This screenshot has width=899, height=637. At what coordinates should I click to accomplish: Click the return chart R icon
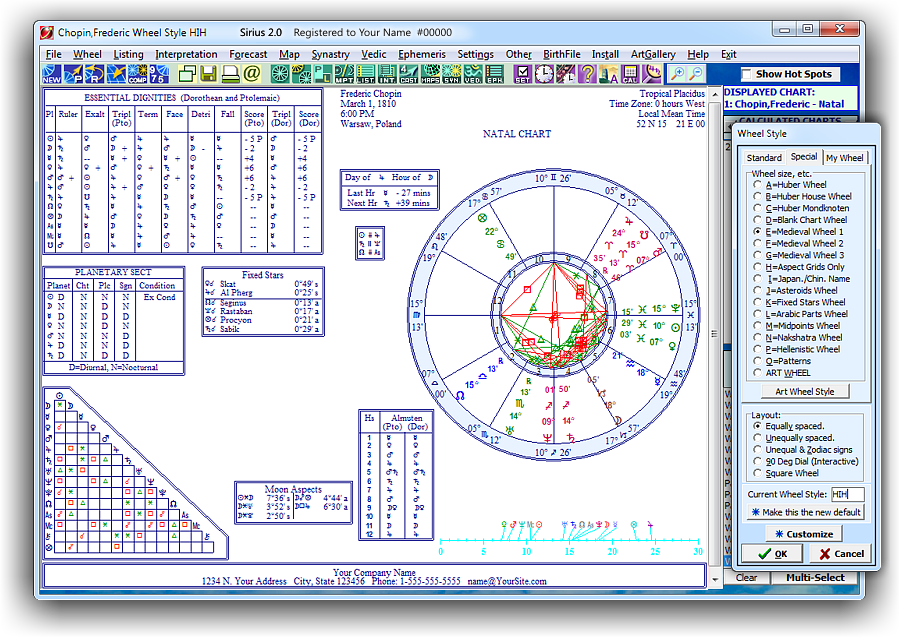[94, 74]
